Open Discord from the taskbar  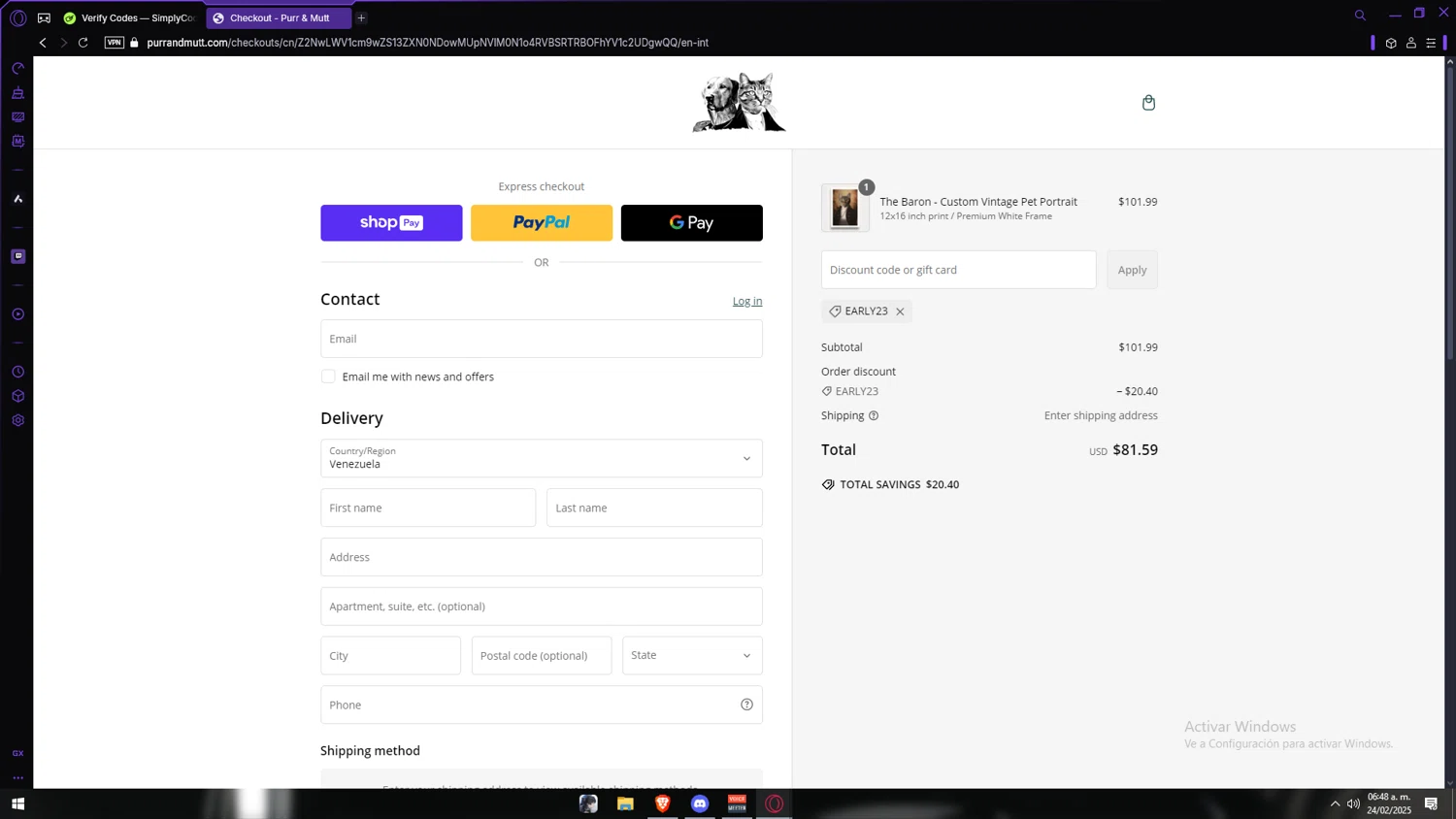pyautogui.click(x=700, y=803)
